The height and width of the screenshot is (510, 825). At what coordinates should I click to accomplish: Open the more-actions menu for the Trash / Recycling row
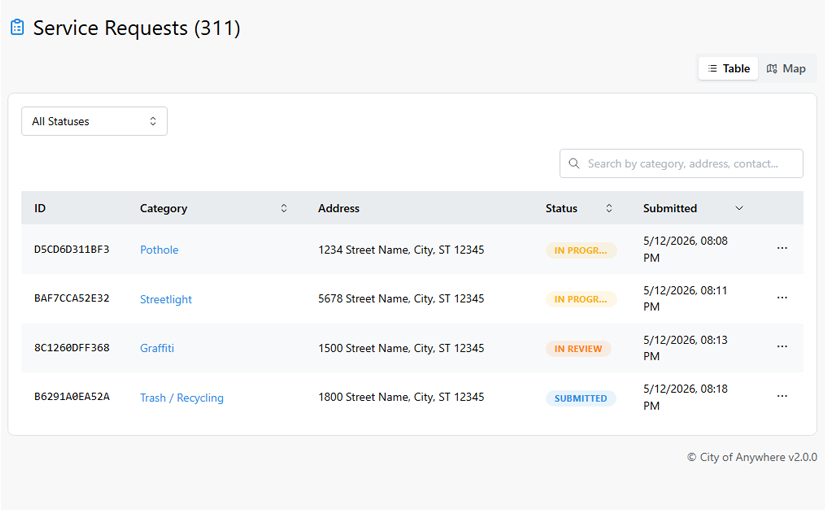[782, 396]
